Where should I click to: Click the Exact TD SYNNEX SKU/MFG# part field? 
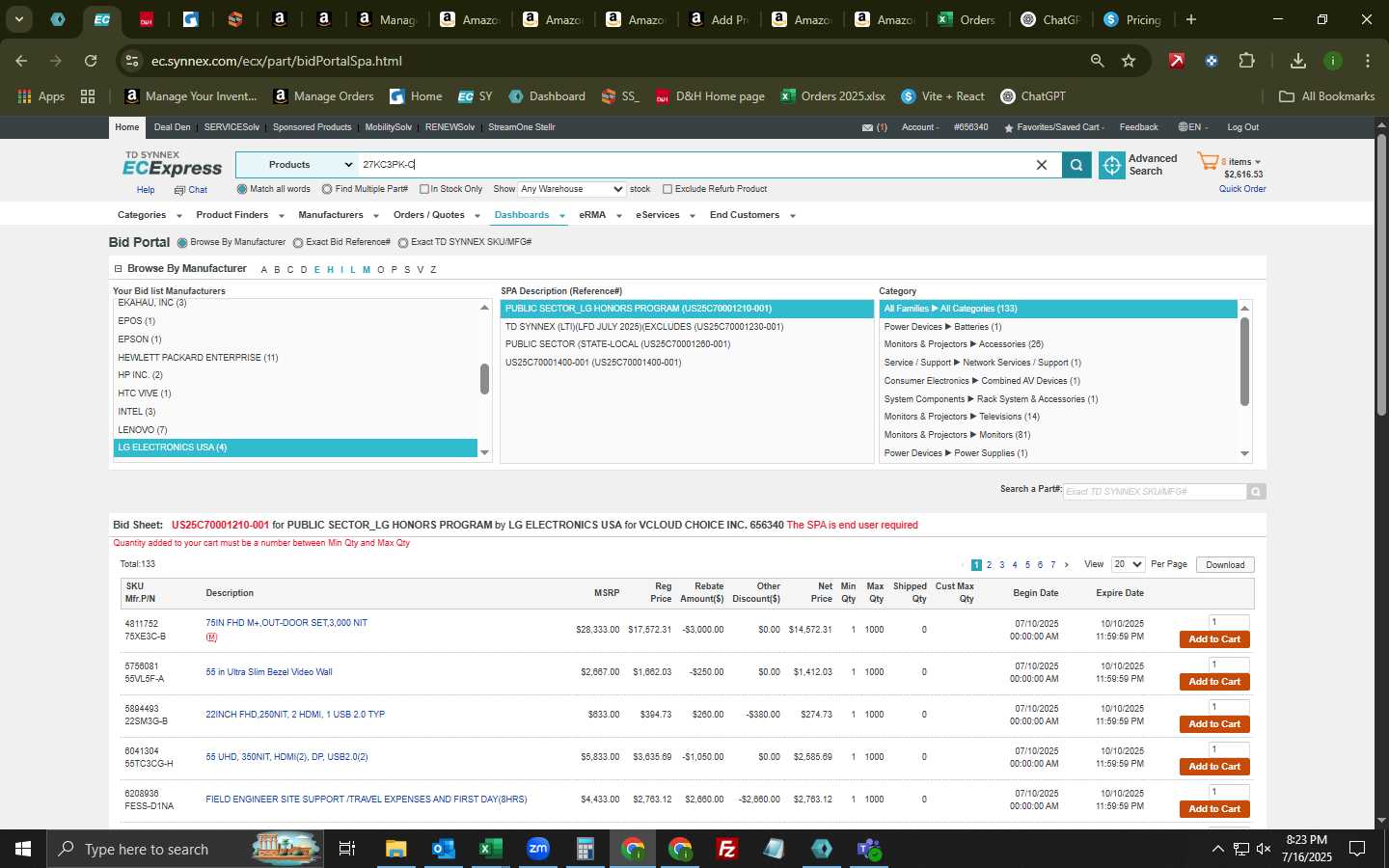[x=1155, y=492]
